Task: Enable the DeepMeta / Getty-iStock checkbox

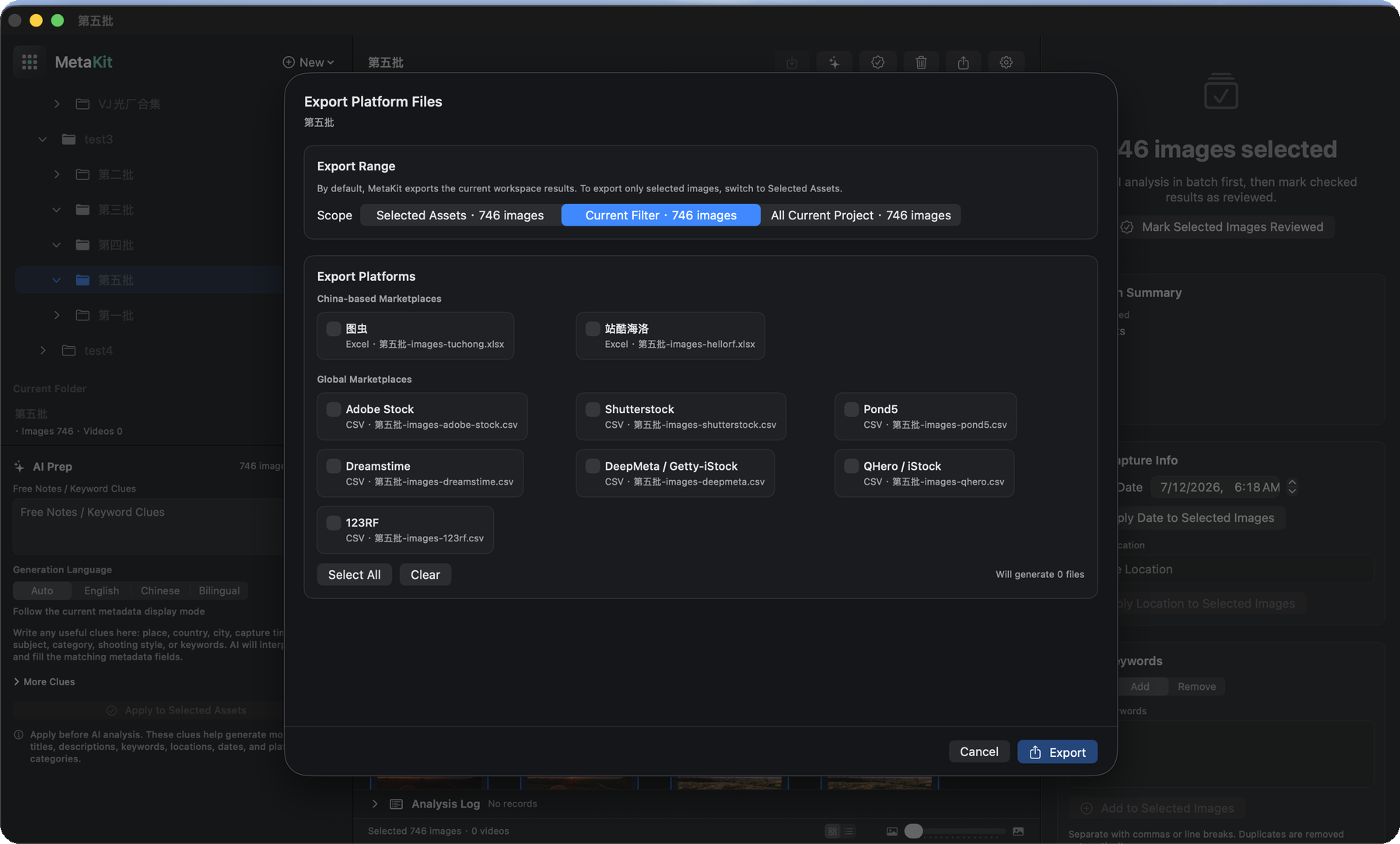Action: click(593, 466)
